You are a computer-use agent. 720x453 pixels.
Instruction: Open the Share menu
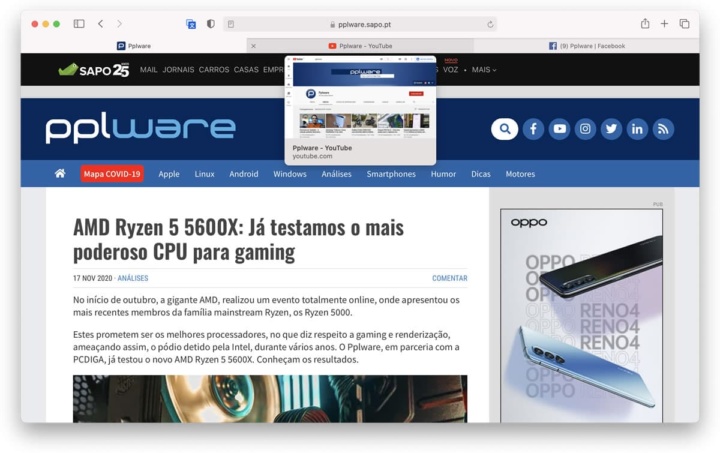[645, 23]
